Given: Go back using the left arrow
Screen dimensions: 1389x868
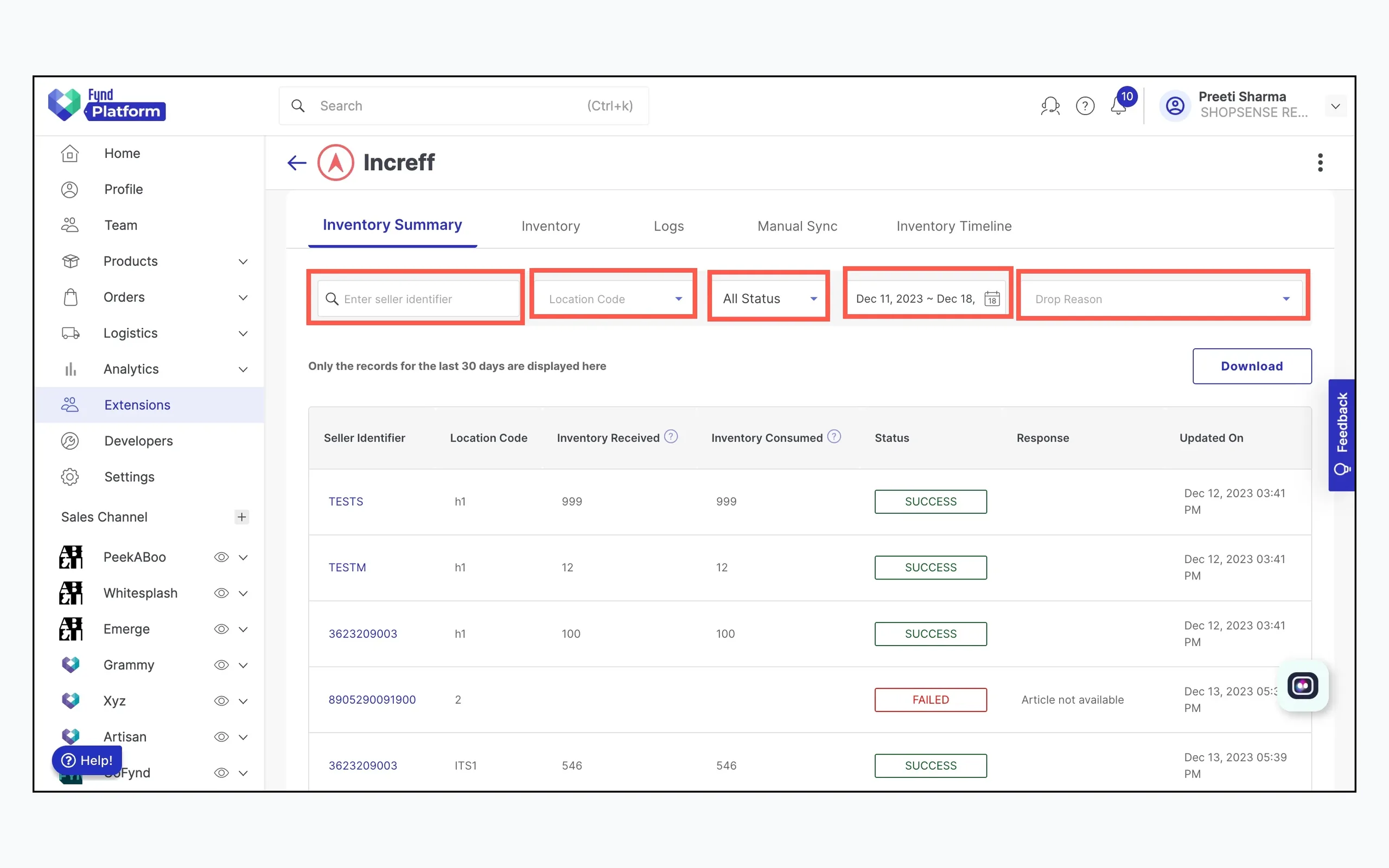Looking at the screenshot, I should [297, 162].
